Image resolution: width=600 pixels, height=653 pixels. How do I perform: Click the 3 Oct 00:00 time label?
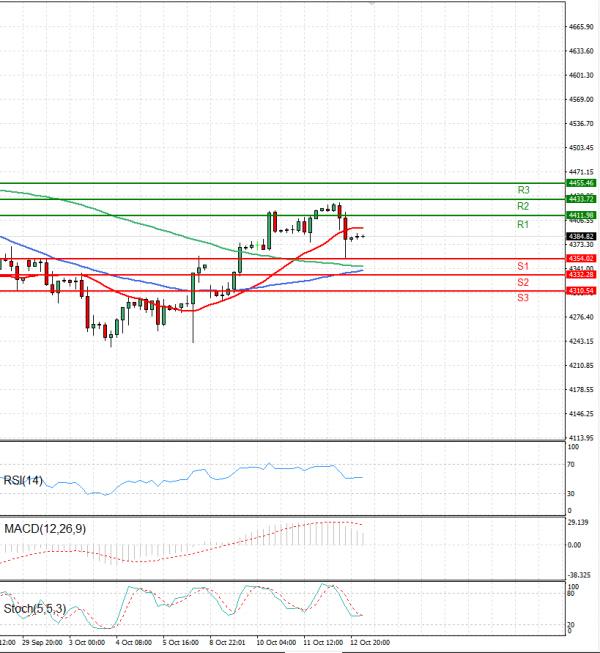pyautogui.click(x=87, y=643)
